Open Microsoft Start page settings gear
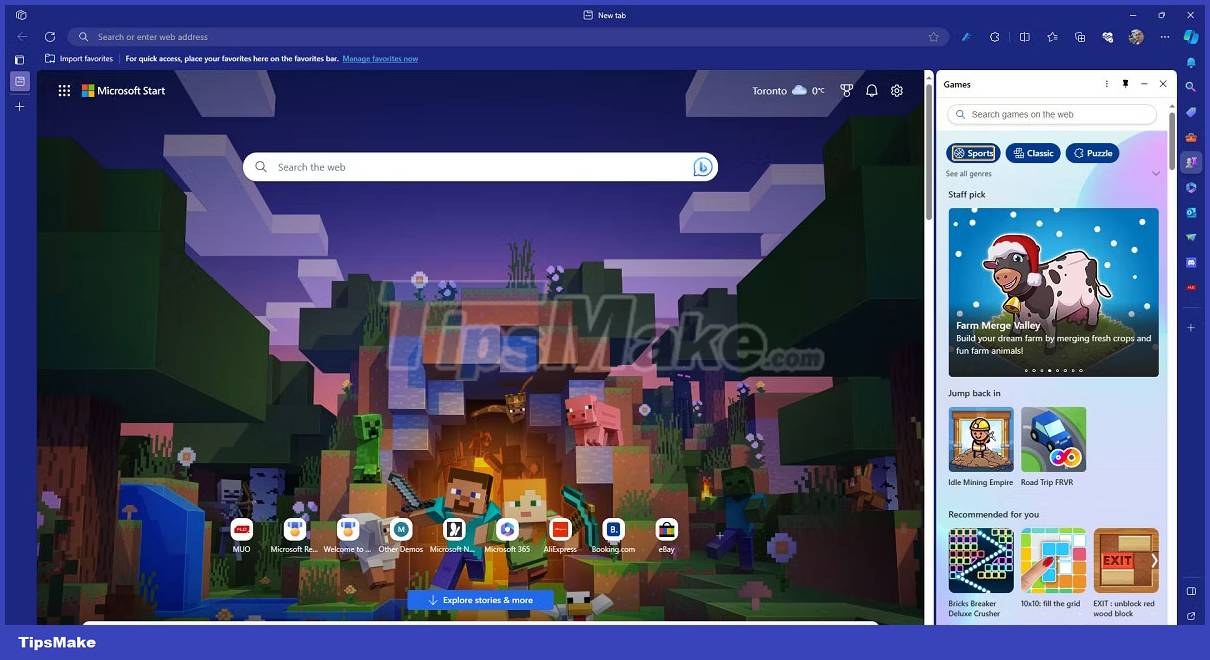The width and height of the screenshot is (1210, 660). click(896, 90)
